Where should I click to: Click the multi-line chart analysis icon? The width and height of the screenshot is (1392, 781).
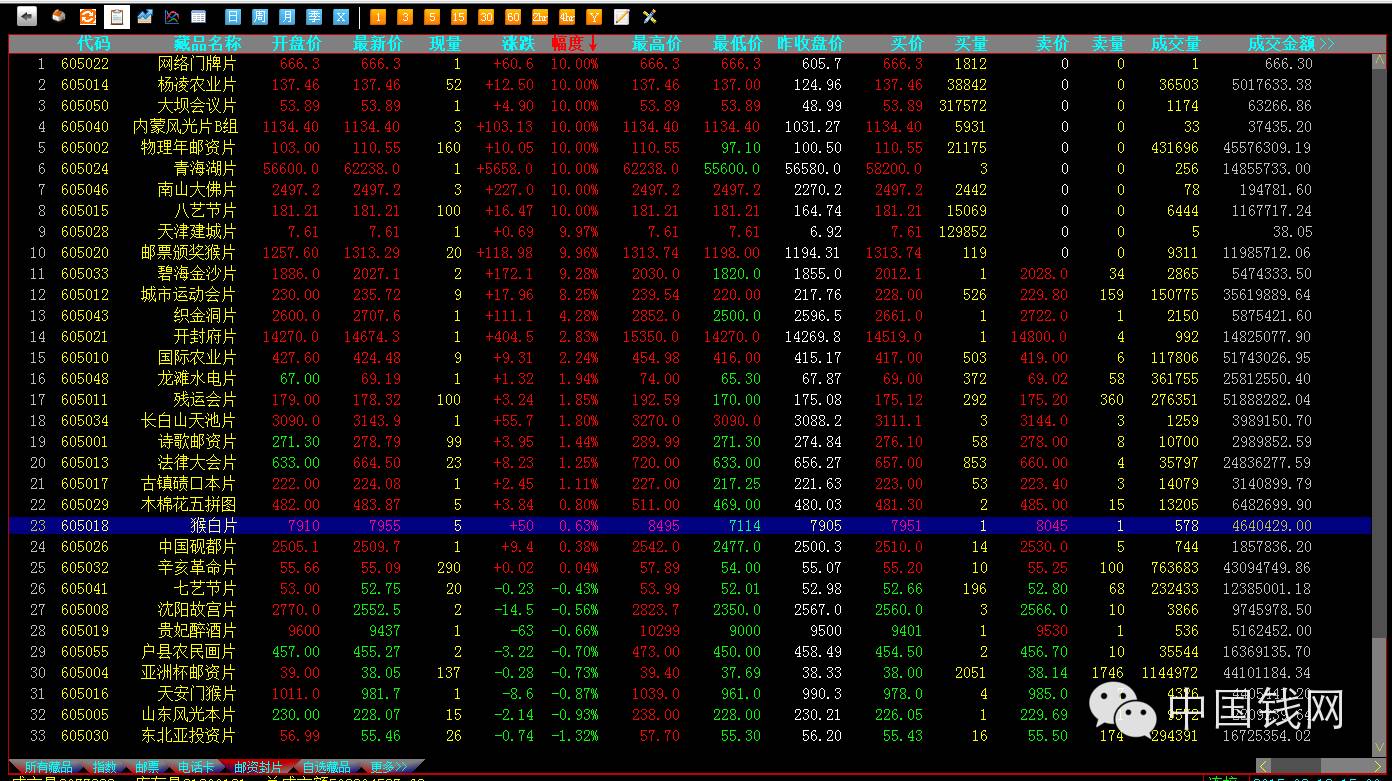[x=172, y=17]
